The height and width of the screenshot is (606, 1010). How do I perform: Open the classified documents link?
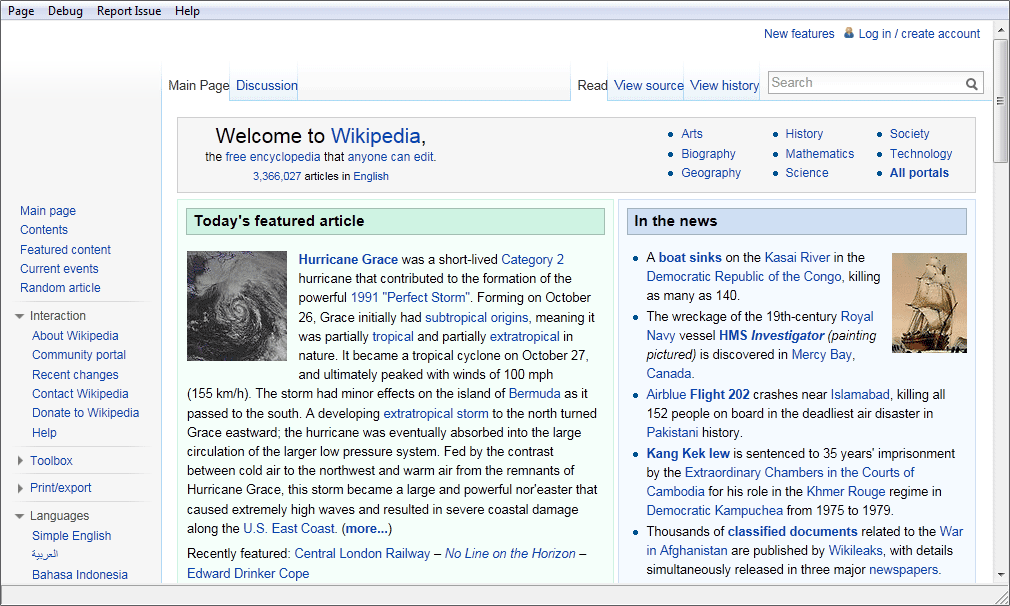792,532
